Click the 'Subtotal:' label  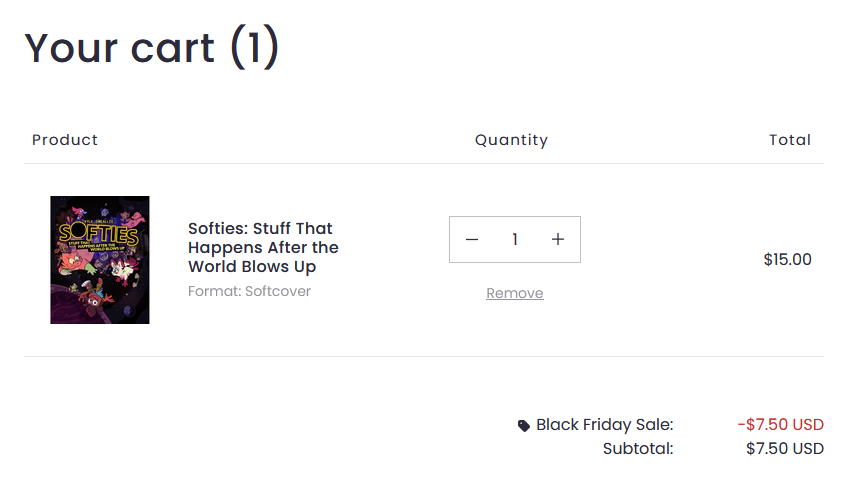[638, 449]
